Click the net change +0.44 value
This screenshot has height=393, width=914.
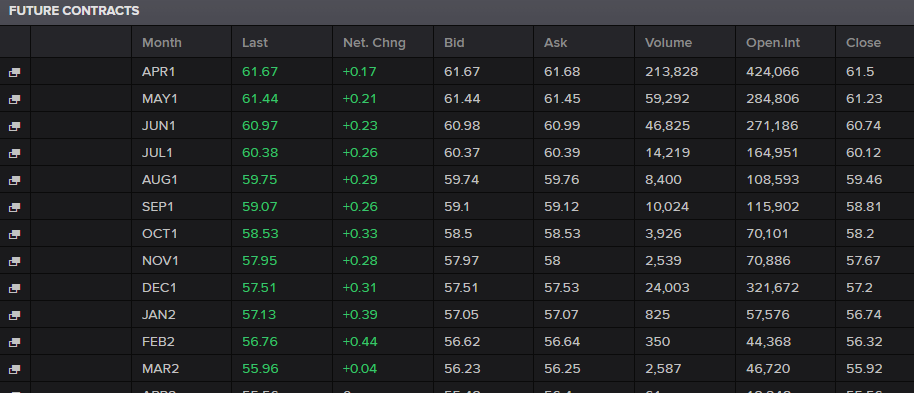(x=360, y=341)
